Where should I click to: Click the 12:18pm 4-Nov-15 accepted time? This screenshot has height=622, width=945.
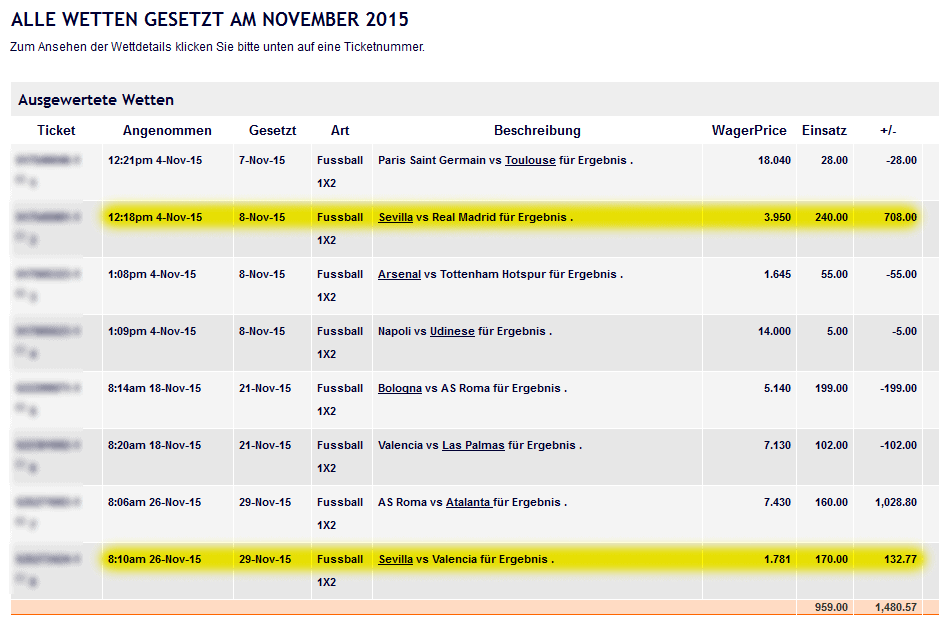pyautogui.click(x=155, y=218)
